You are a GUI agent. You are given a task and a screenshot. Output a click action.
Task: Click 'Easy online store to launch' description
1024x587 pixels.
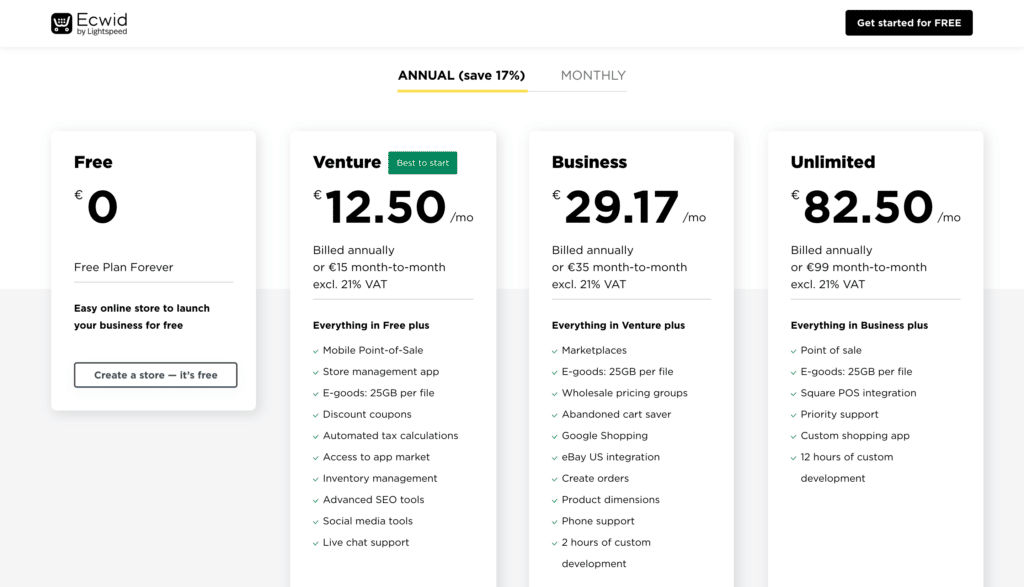click(142, 308)
